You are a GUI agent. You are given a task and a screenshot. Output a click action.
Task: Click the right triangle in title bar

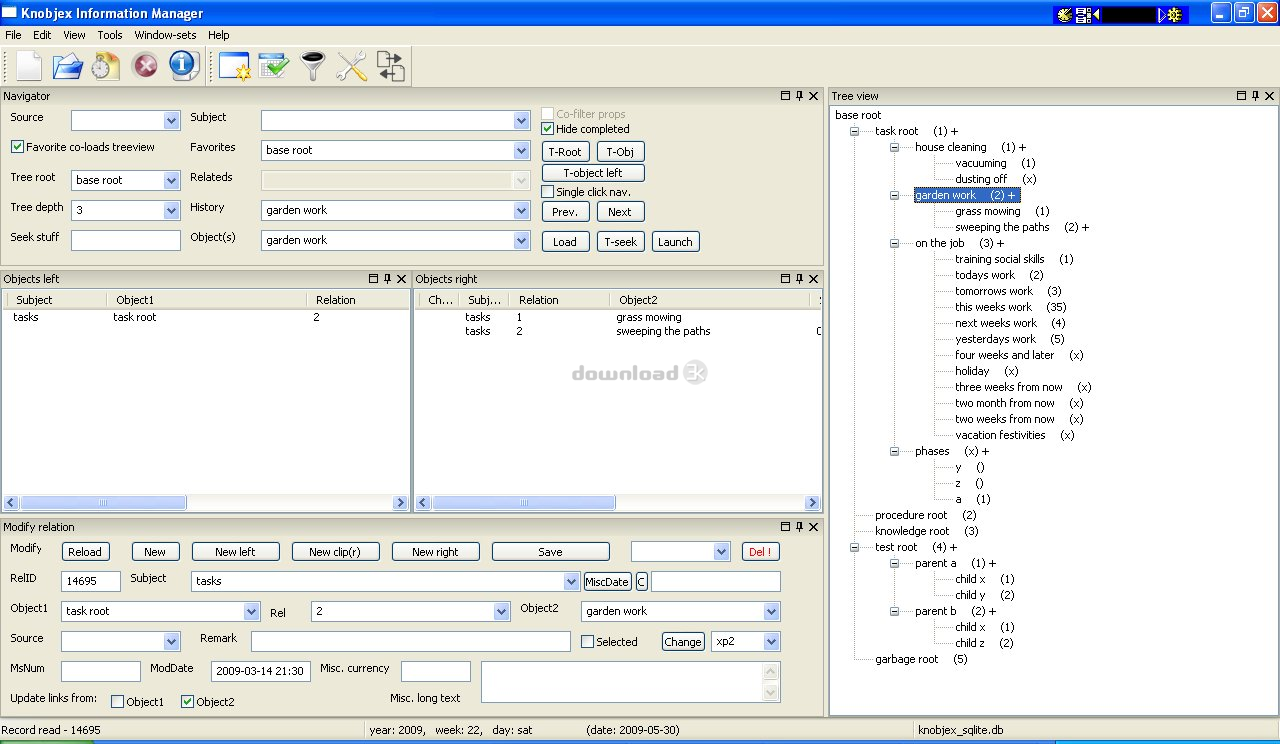tap(1162, 14)
